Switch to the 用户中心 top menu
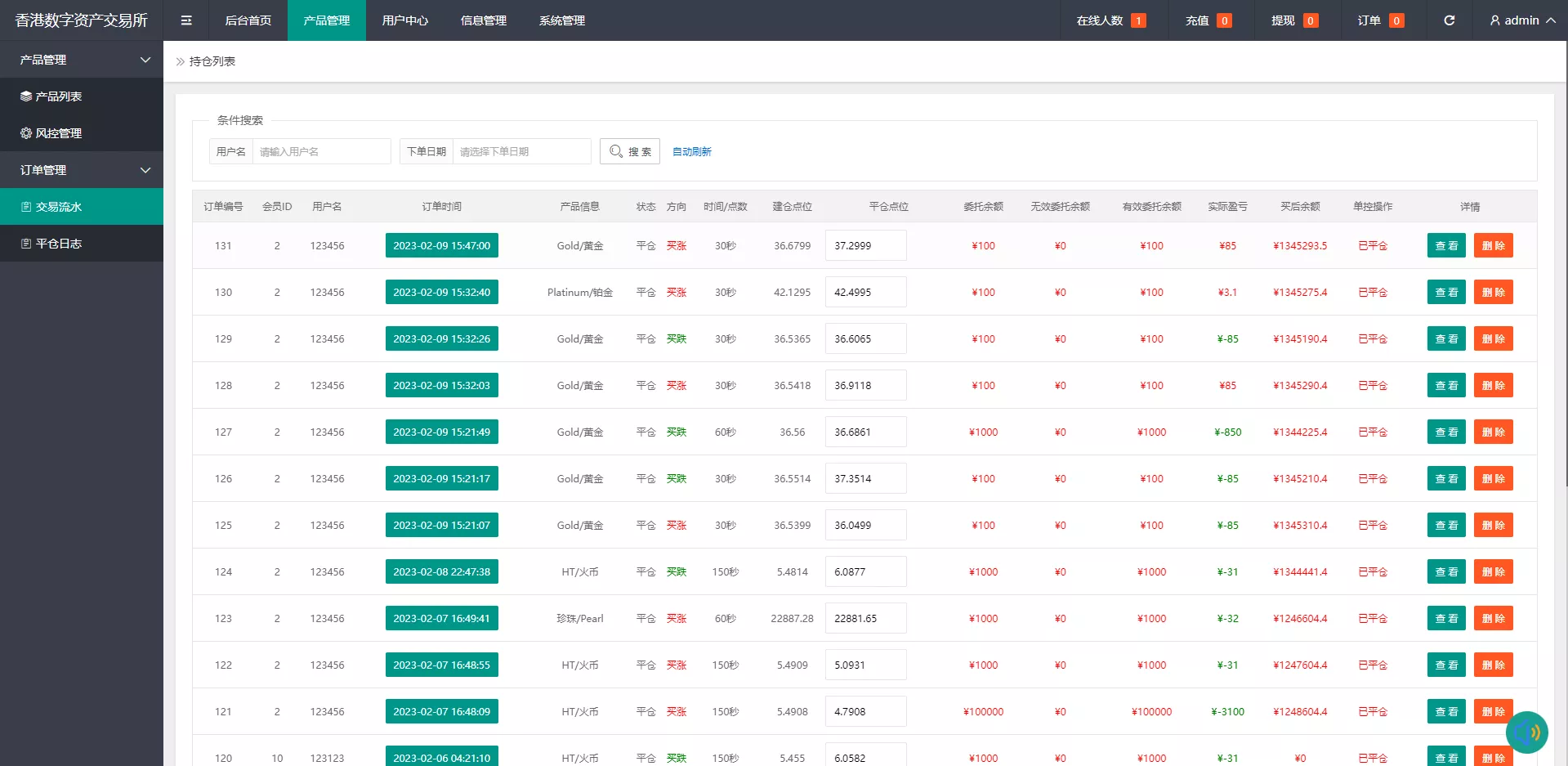 coord(404,20)
